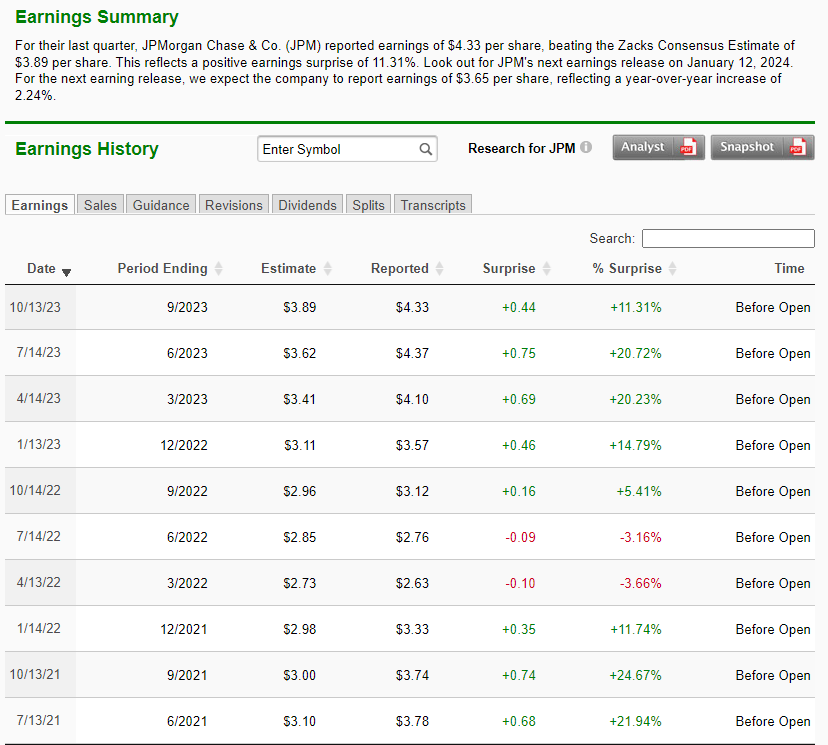Click Research for JPM label

[x=521, y=148]
